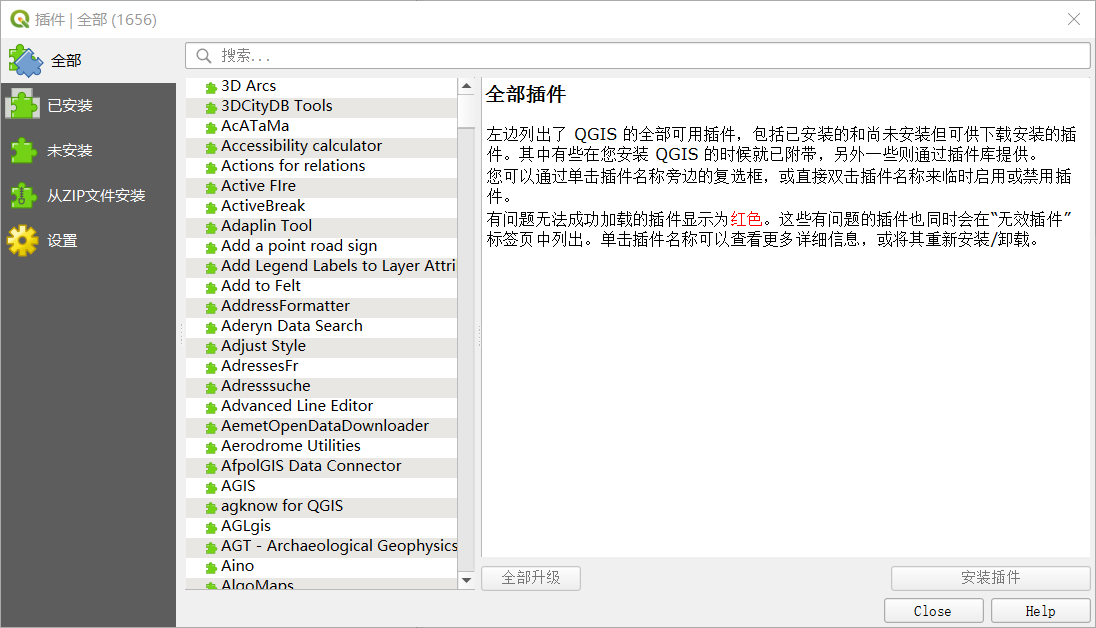Screen dimensions: 1096x628
Task: Click the plugin icon next to ActiveBreak
Action: [211, 208]
